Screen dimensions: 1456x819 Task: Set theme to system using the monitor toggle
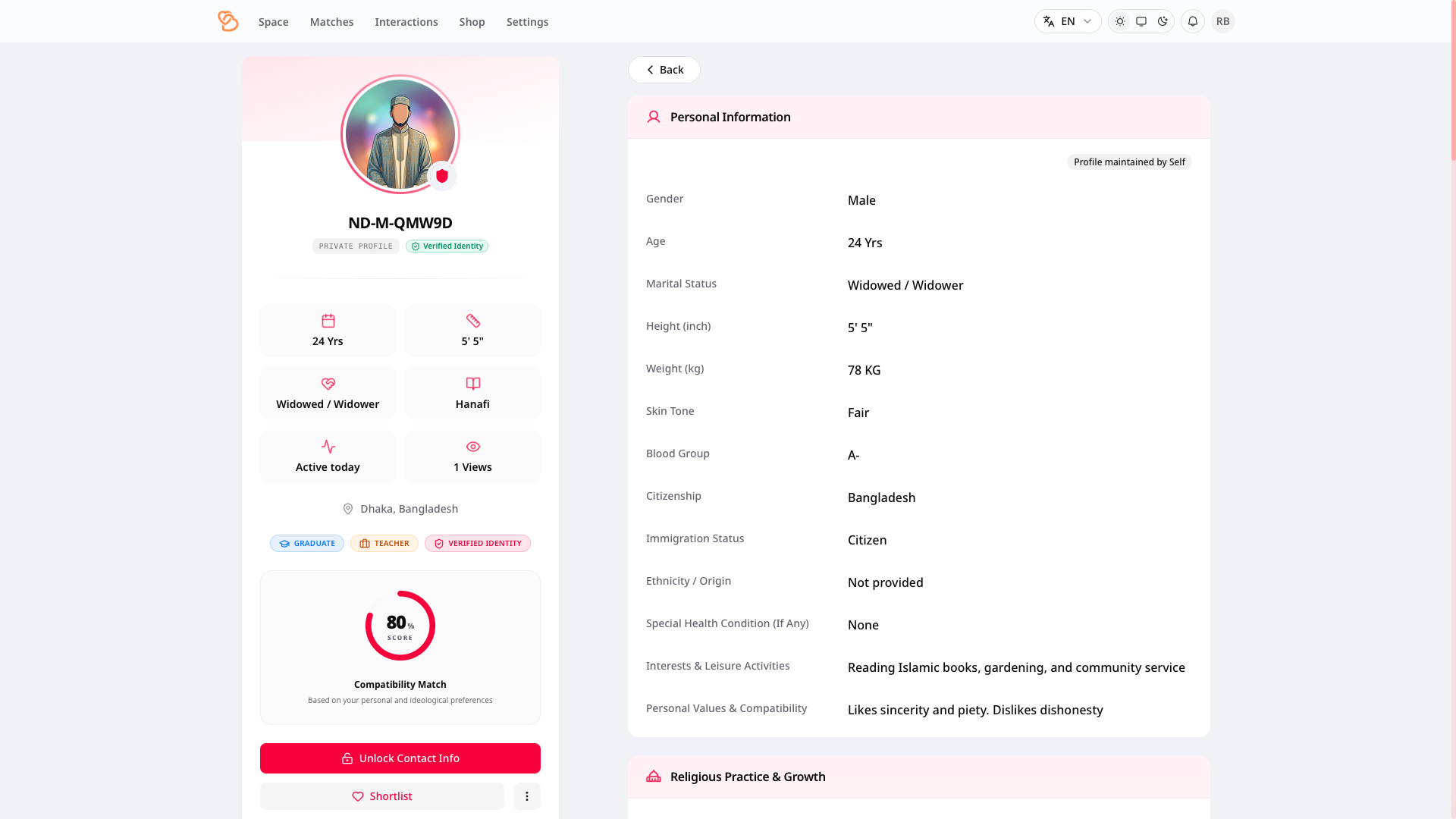coord(1141,21)
